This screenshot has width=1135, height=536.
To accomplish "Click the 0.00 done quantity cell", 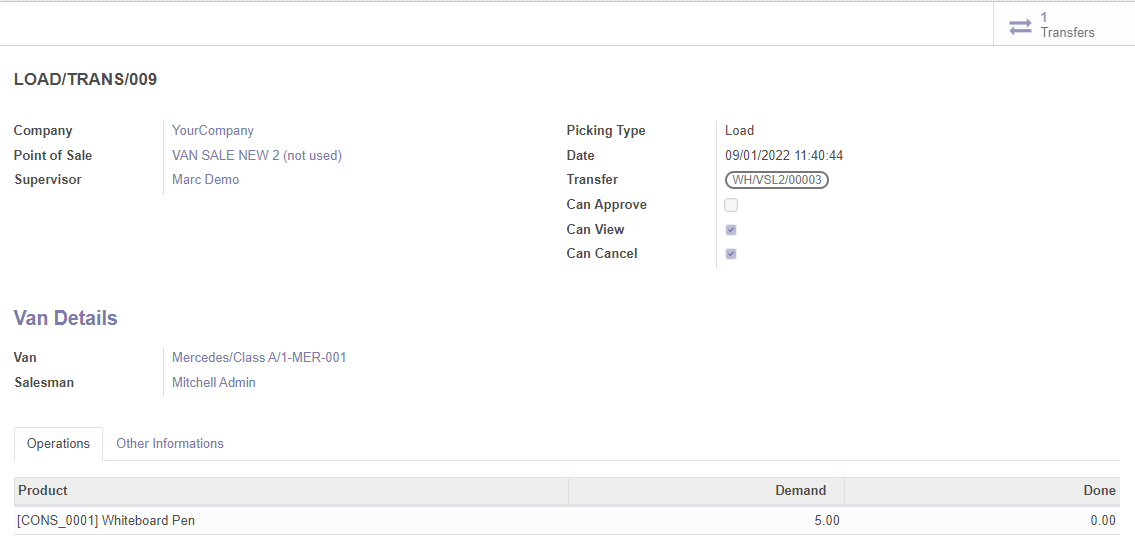I will tap(1102, 520).
